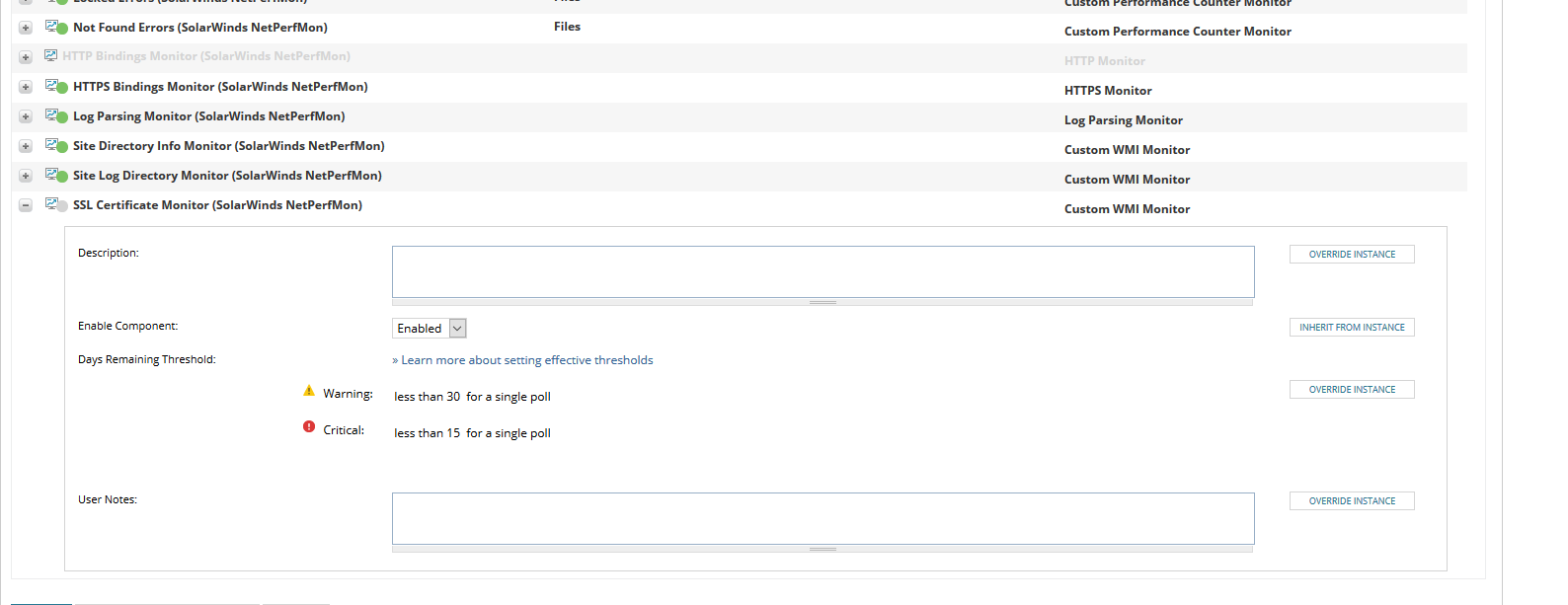The image size is (1568, 605).
Task: Click 'Custom WMI Monitor' in SSL Certificate row
Action: click(1127, 209)
